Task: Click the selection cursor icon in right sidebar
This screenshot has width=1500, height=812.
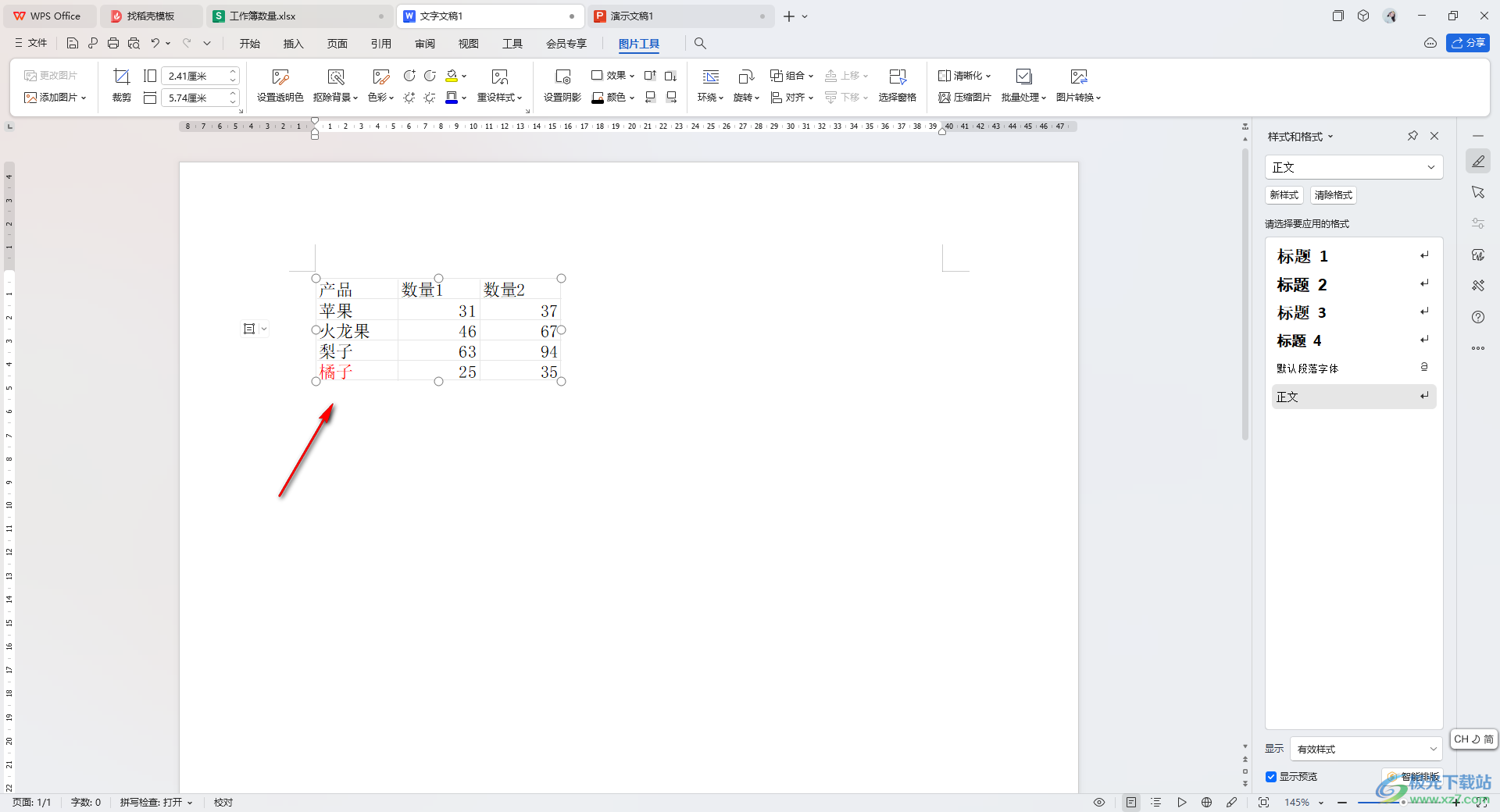Action: coord(1478,192)
